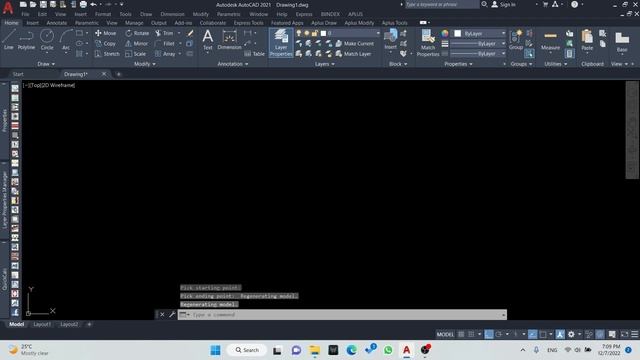Open the Format menu
The width and height of the screenshot is (640, 360).
103,14
